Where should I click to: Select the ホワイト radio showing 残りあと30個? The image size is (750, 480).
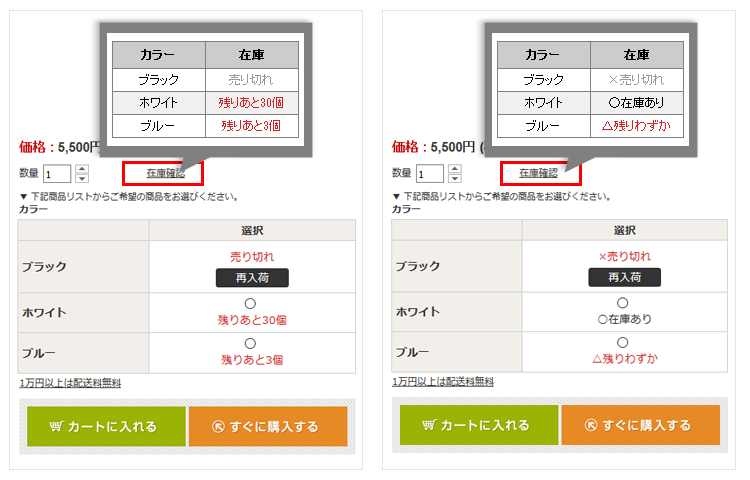pos(250,304)
